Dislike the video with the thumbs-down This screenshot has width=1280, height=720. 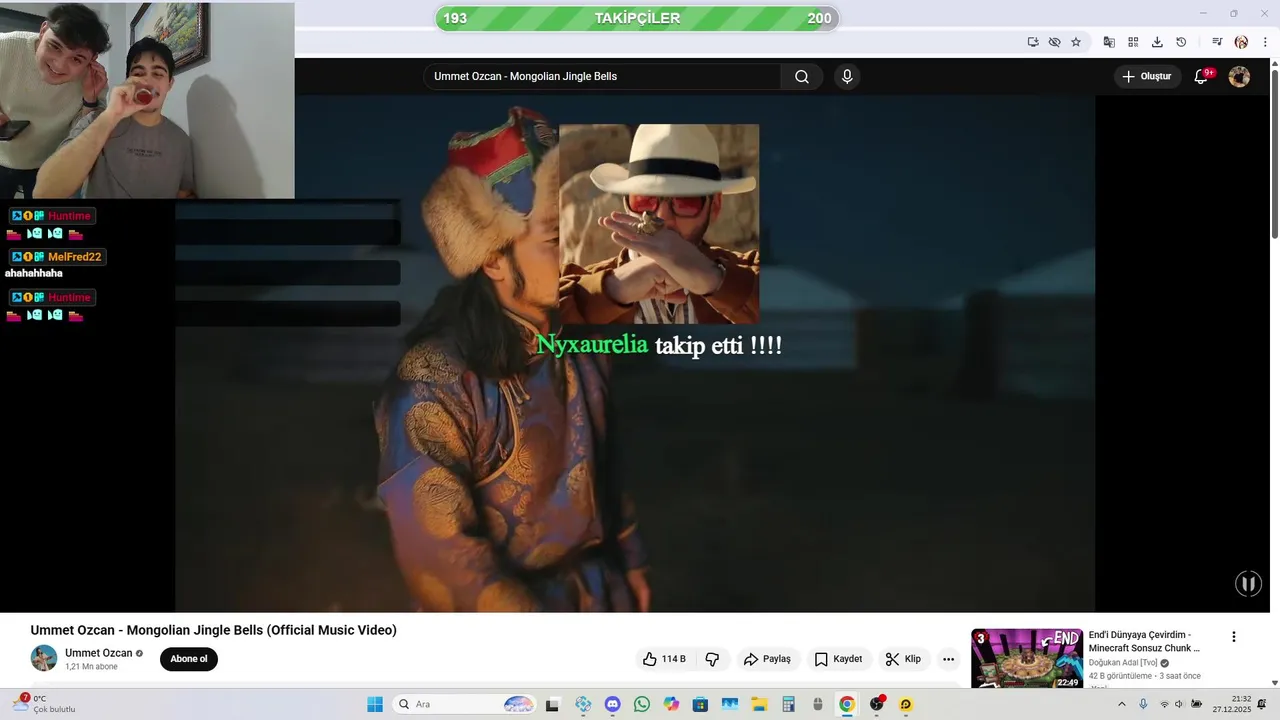pyautogui.click(x=712, y=659)
